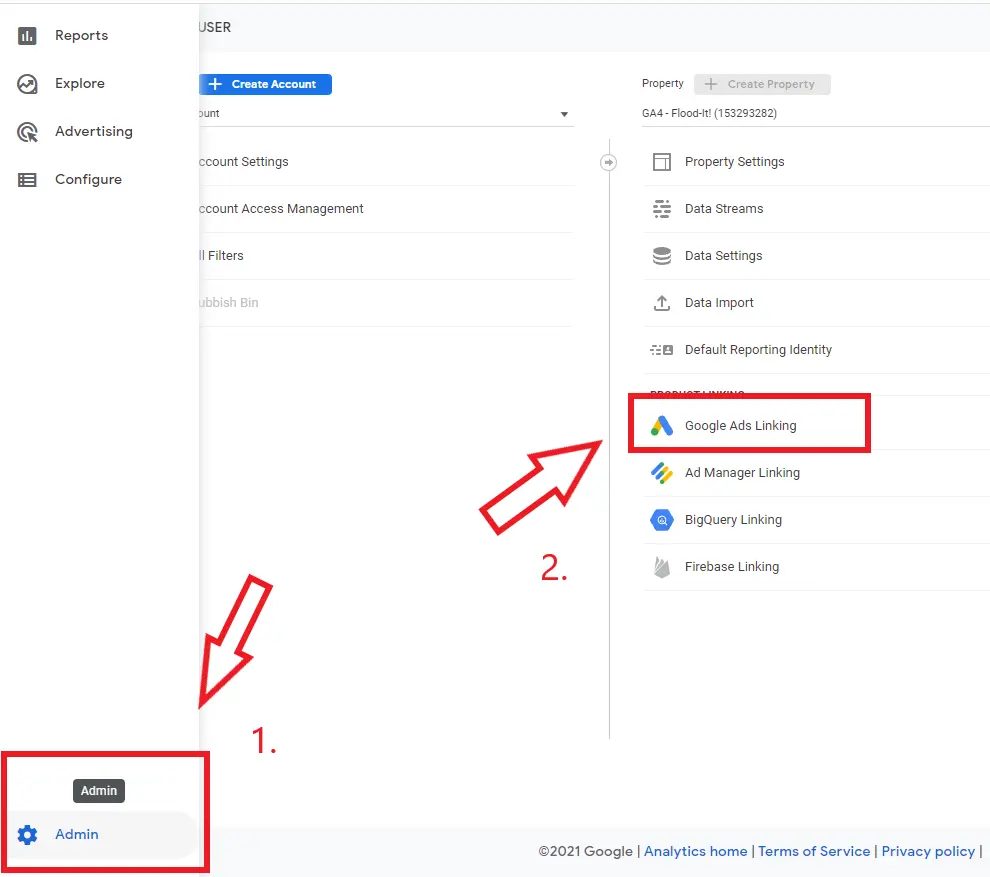Click the Privacy policy link
The height and width of the screenshot is (877, 990).
(x=928, y=851)
